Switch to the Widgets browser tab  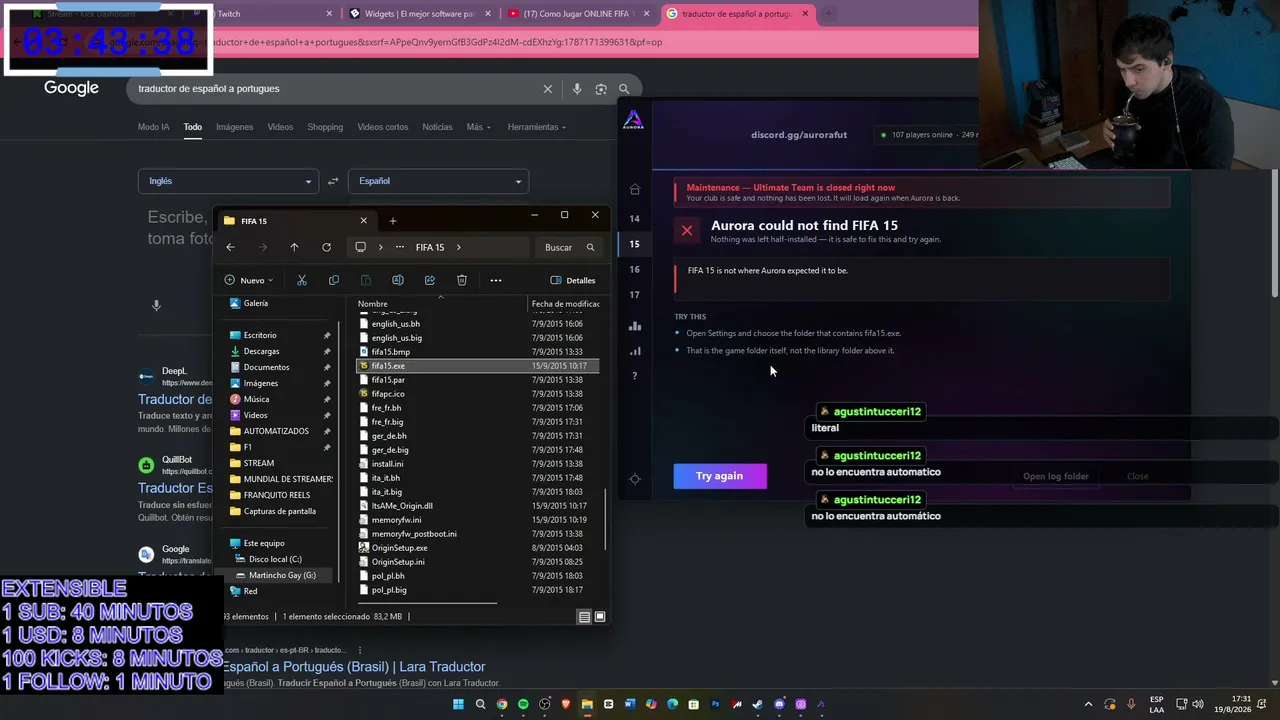(420, 14)
